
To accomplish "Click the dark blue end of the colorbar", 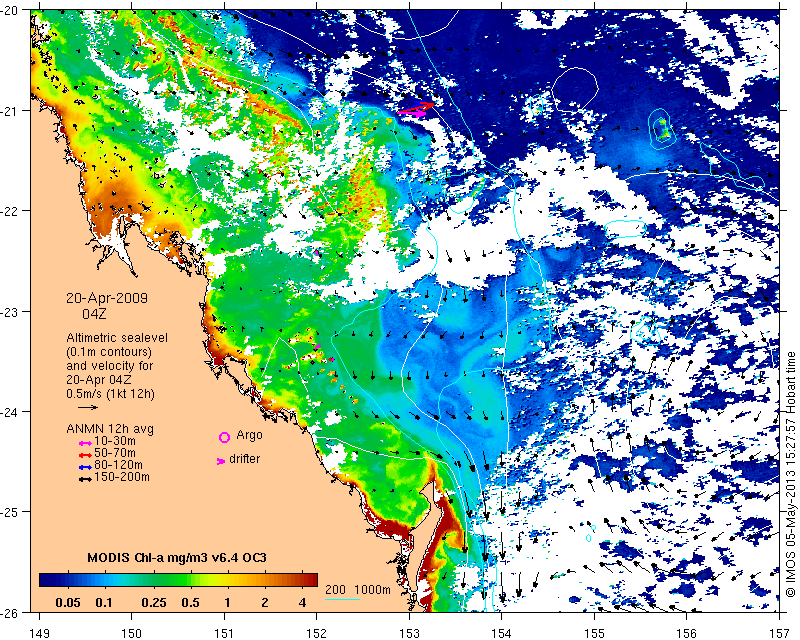I will tap(46, 580).
